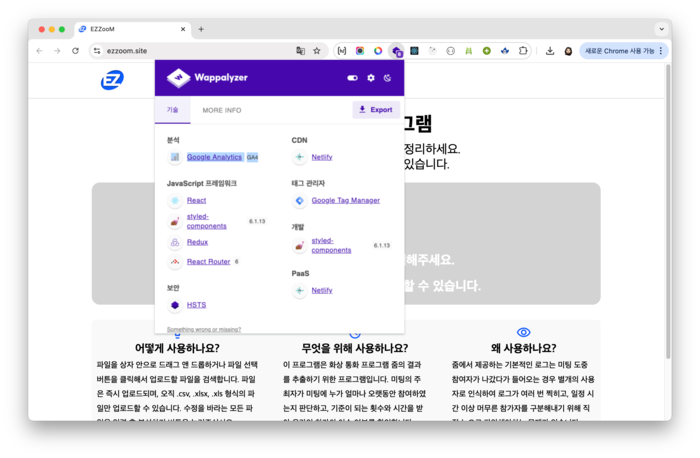Viewport: 700px width, 458px height.
Task: Click the active Wappalyzer extension icon
Action: click(x=396, y=51)
